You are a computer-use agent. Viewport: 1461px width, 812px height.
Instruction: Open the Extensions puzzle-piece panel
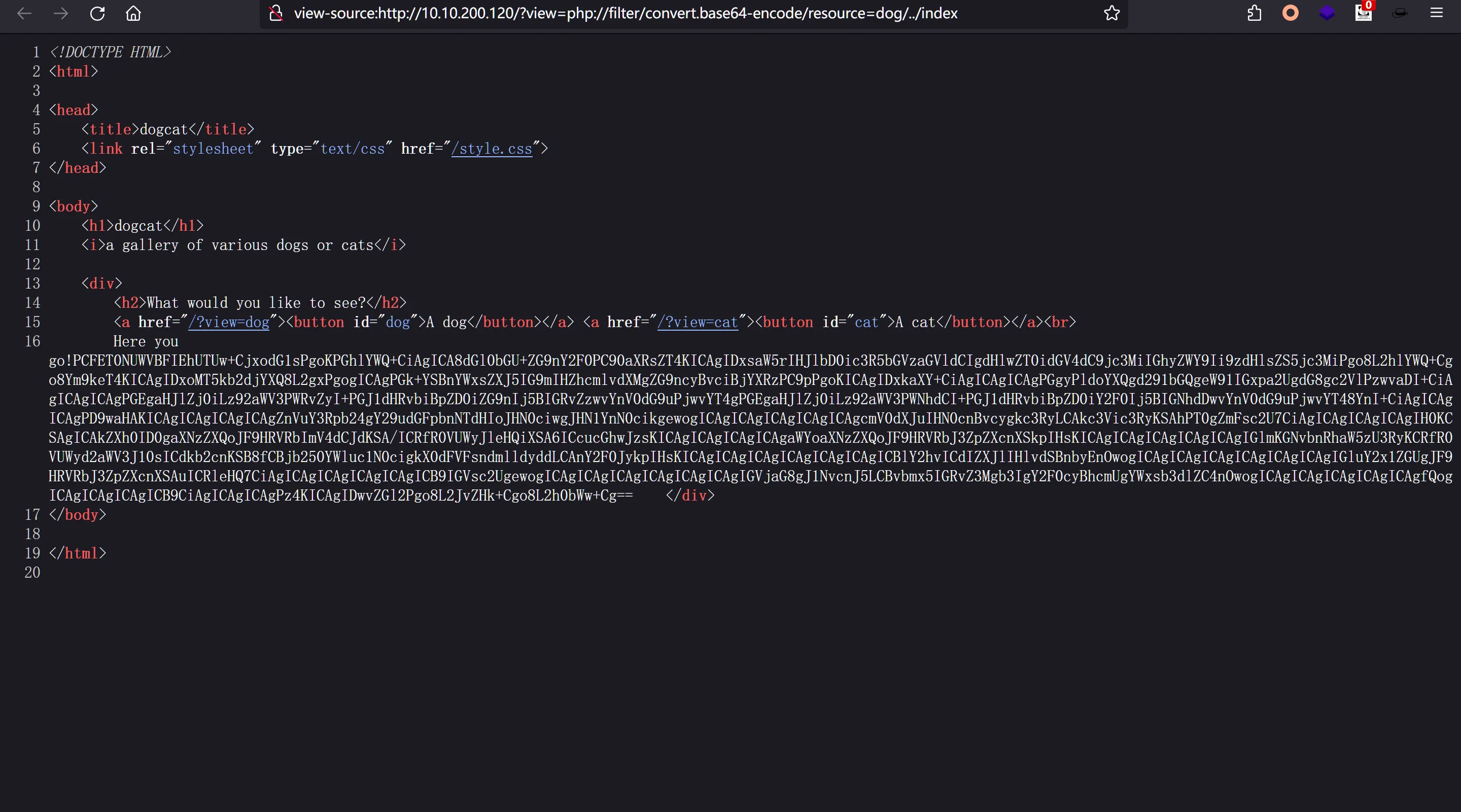pos(1254,13)
